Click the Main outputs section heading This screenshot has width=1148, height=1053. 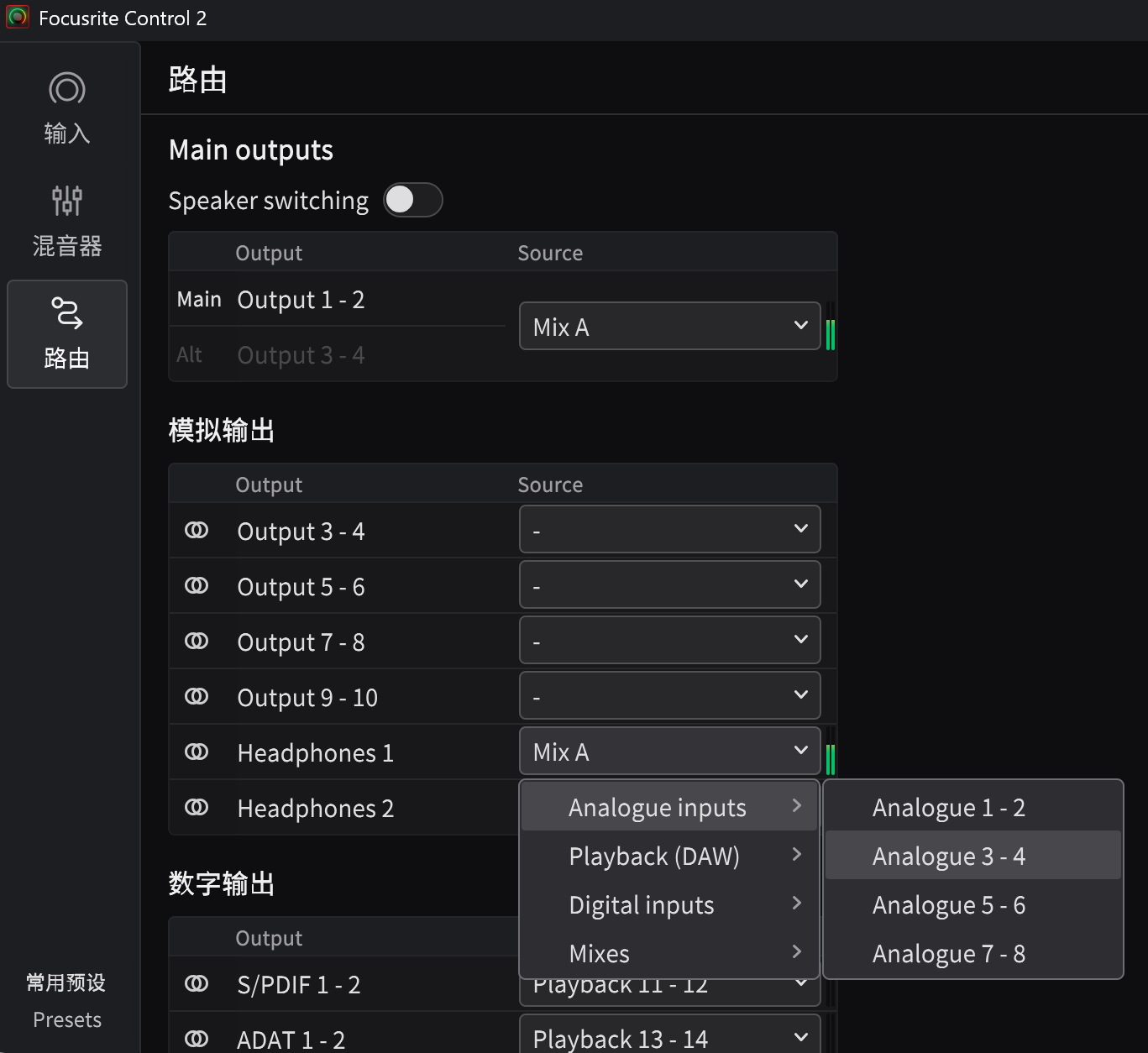point(251,149)
